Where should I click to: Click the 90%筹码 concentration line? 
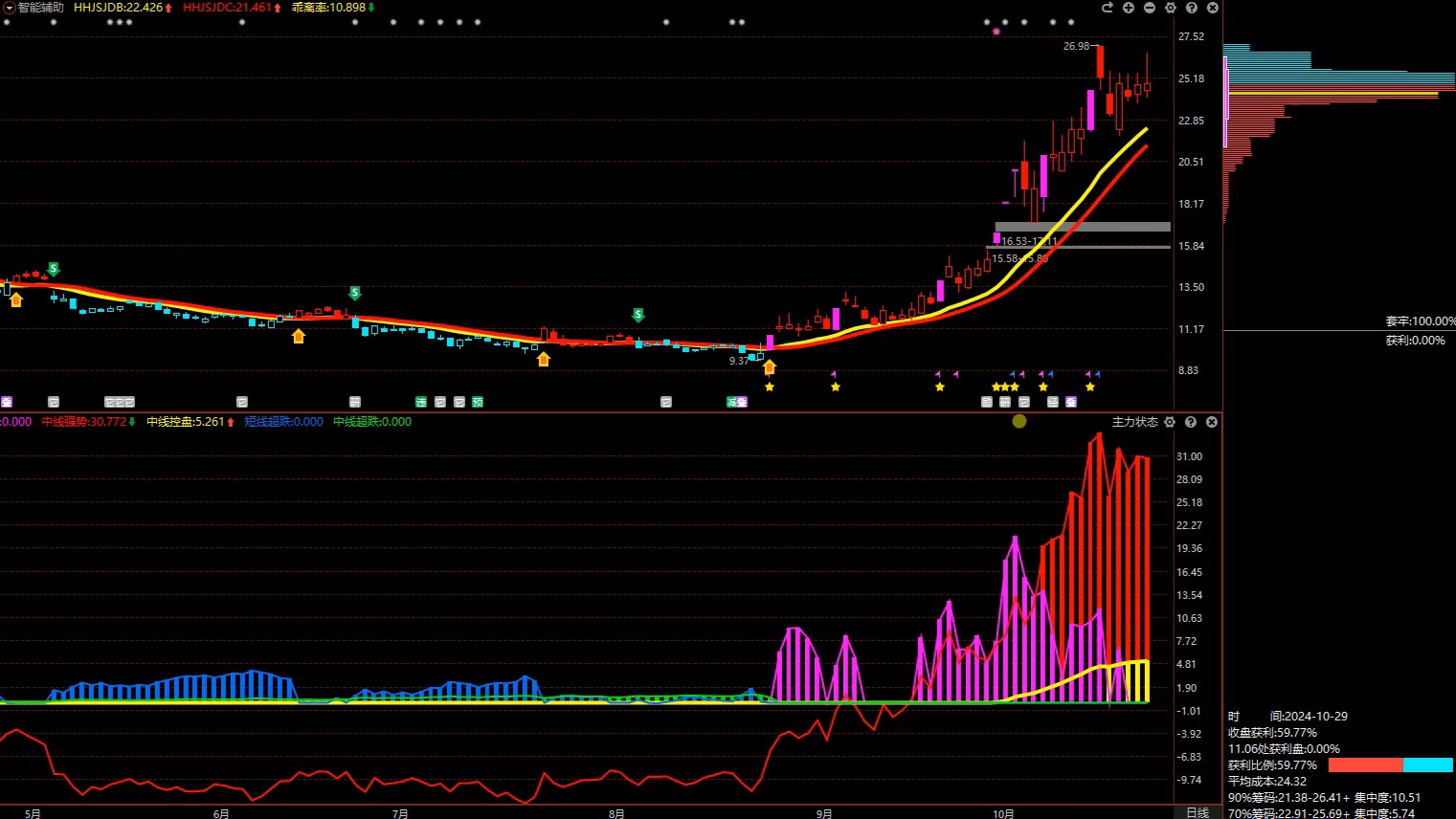point(1325,798)
